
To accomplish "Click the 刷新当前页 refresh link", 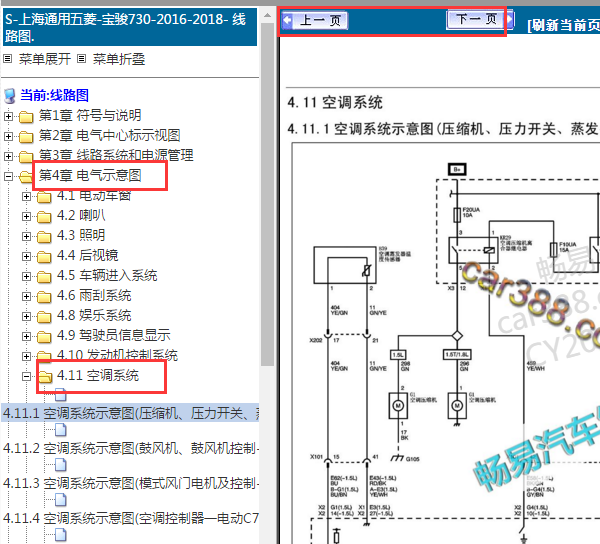I will point(563,26).
